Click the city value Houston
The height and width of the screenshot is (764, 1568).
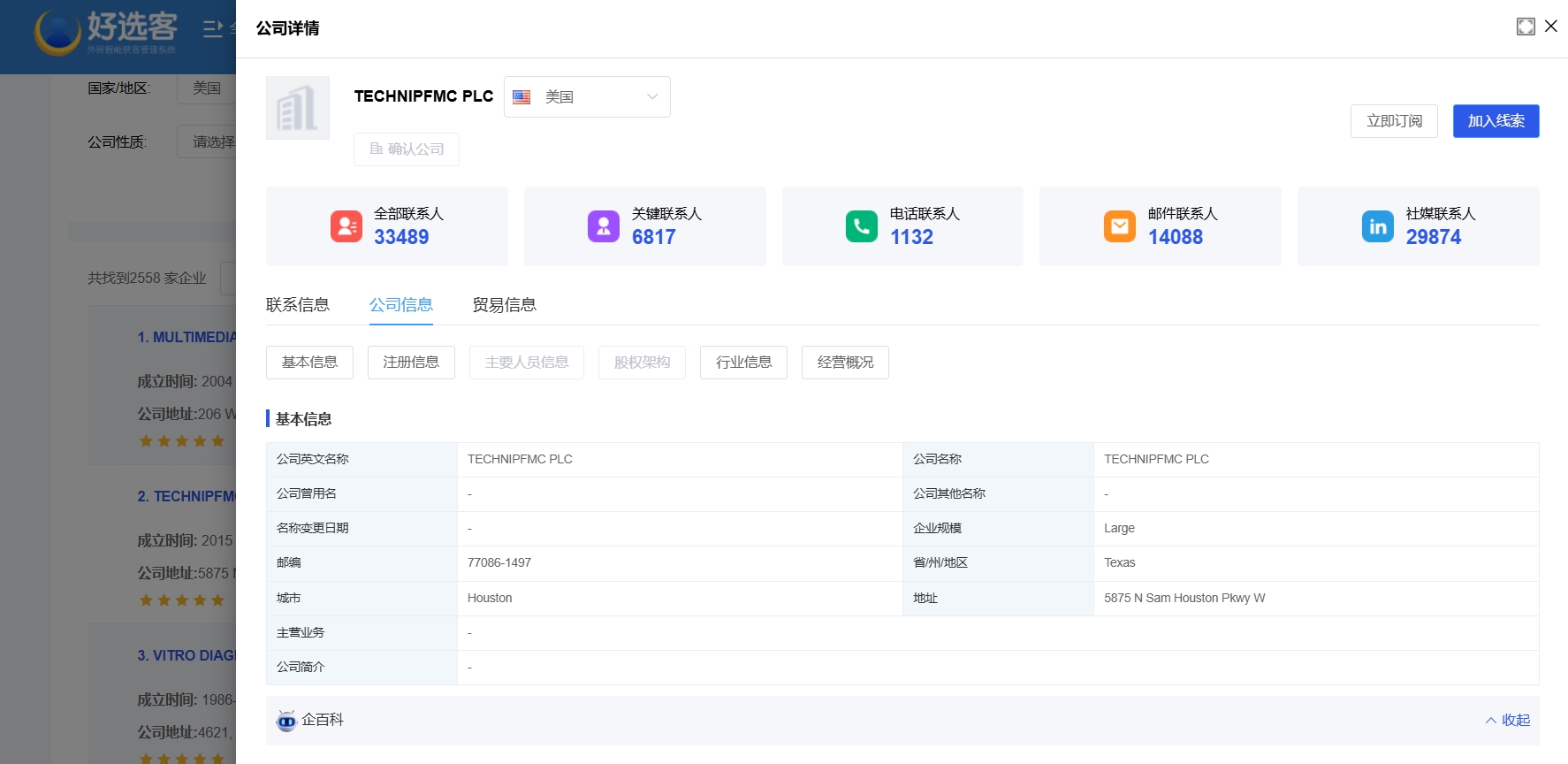(490, 598)
